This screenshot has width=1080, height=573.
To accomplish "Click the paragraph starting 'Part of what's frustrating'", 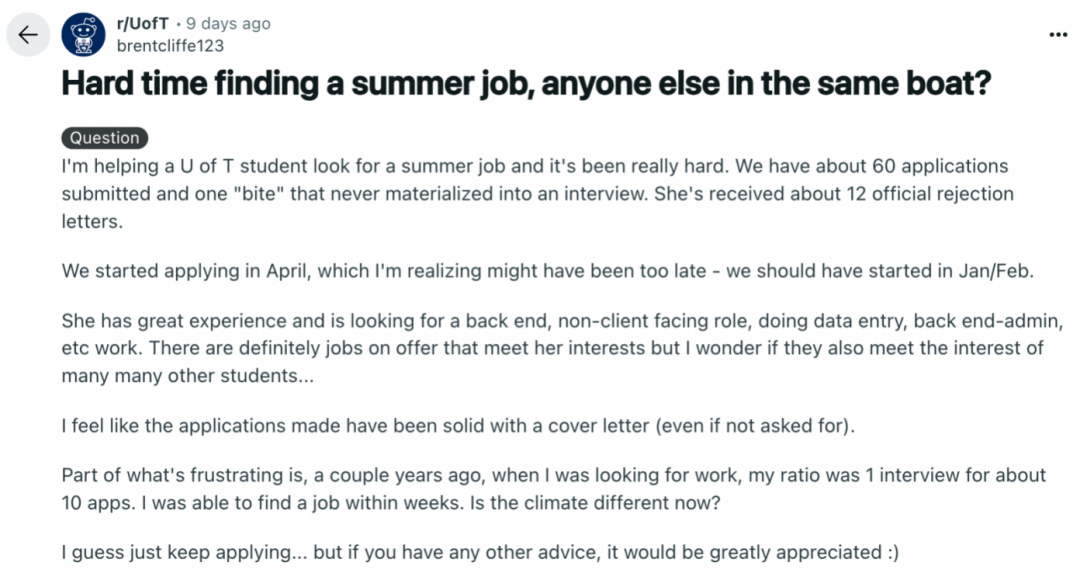I will point(554,489).
